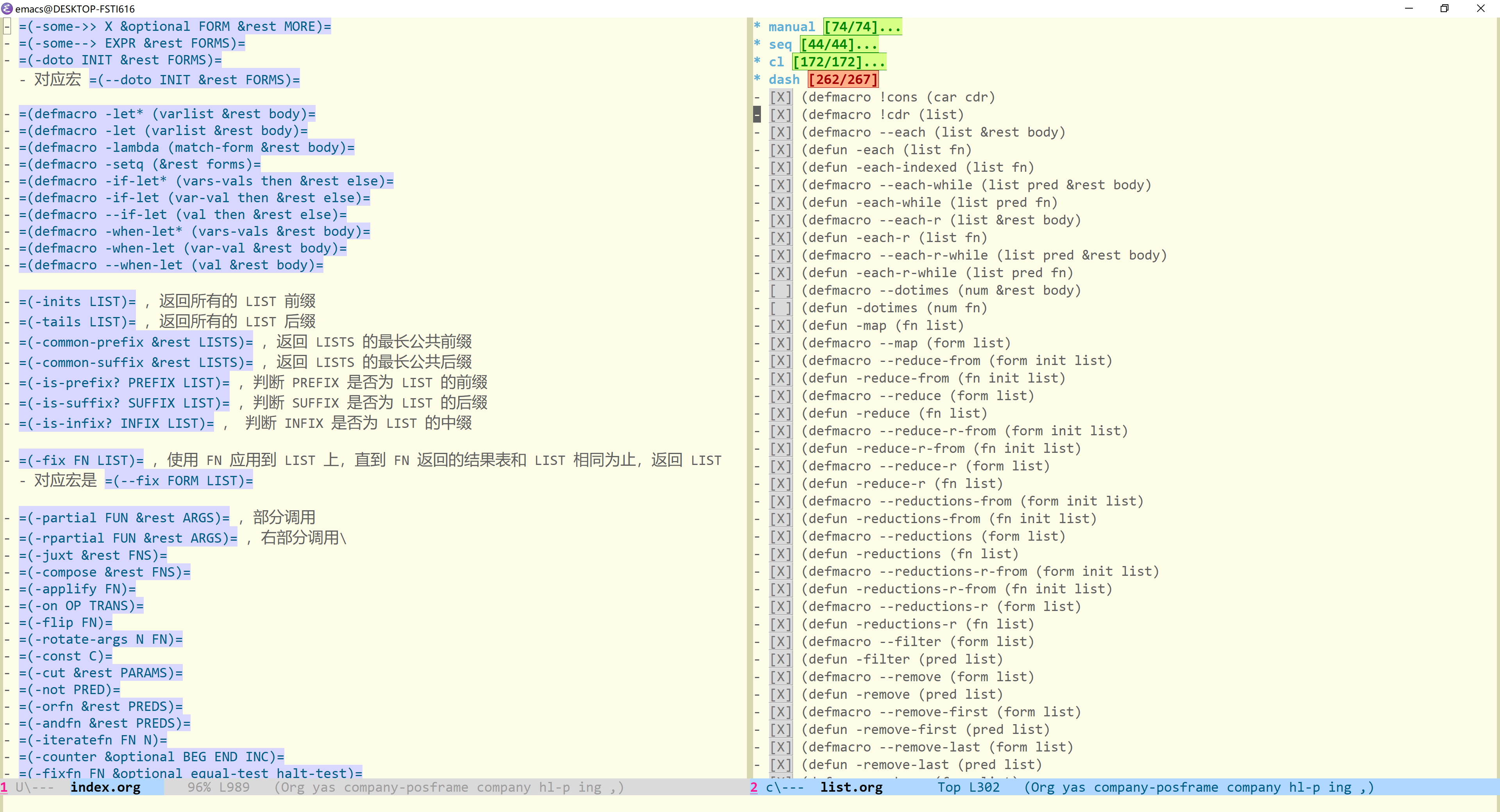This screenshot has height=812, width=1500.
Task: Click the star bullet beside seq heading
Action: tap(757, 44)
